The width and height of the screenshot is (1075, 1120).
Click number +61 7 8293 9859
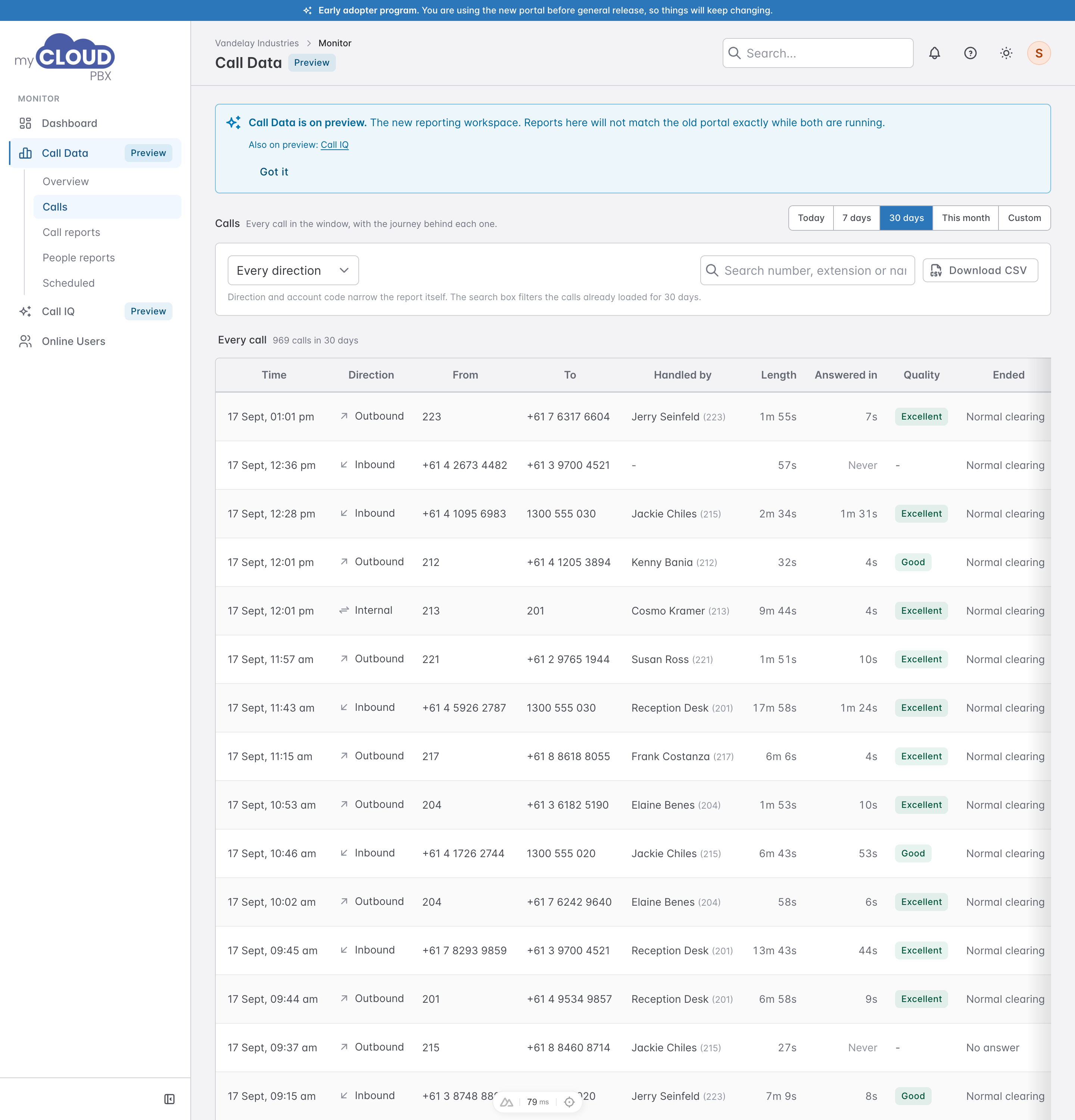[x=464, y=951]
